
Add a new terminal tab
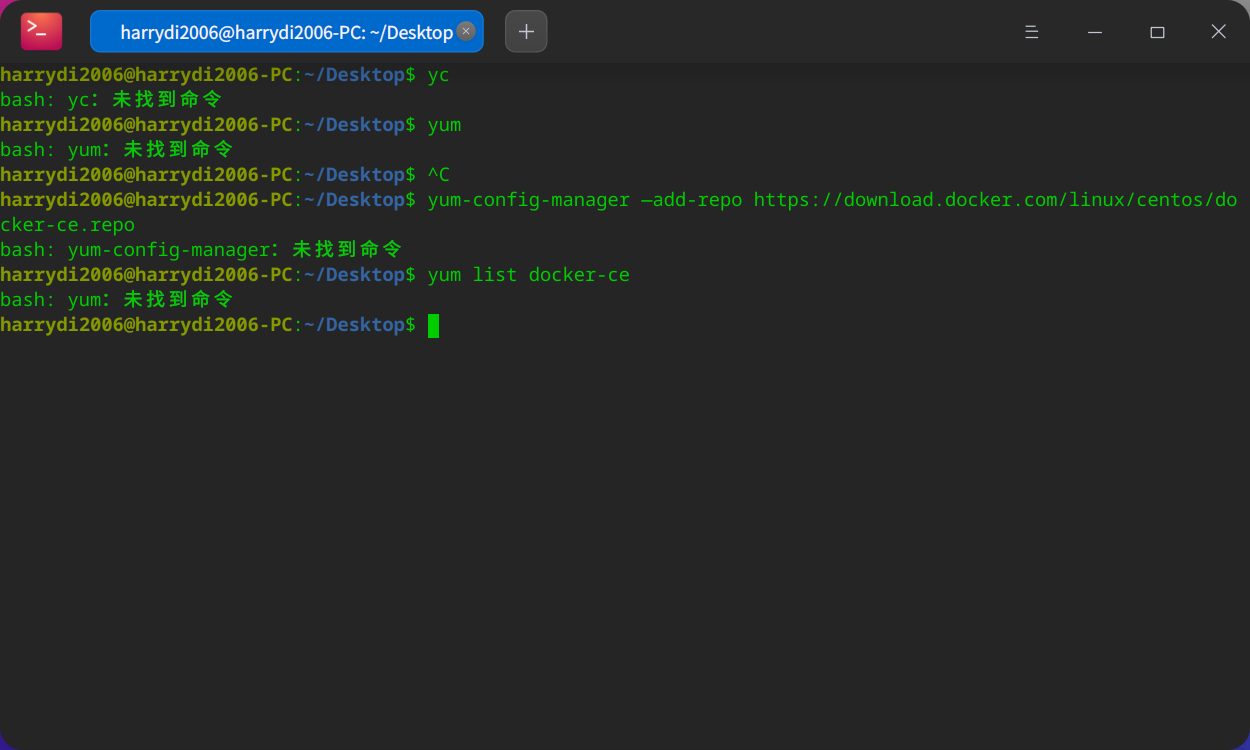click(526, 32)
